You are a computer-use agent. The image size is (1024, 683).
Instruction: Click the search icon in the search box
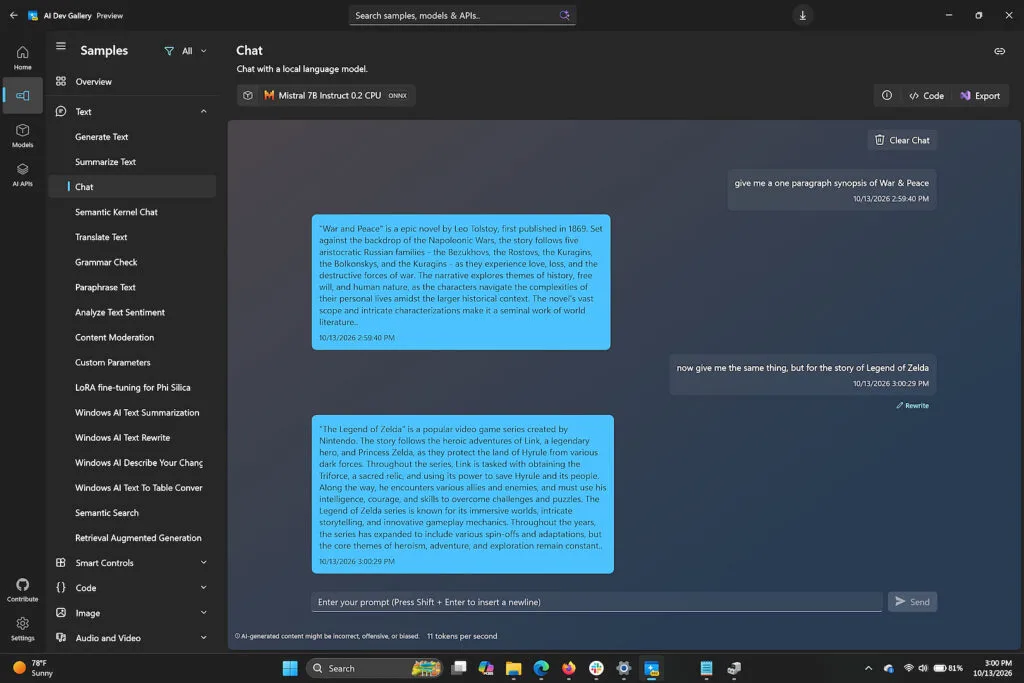click(x=564, y=15)
